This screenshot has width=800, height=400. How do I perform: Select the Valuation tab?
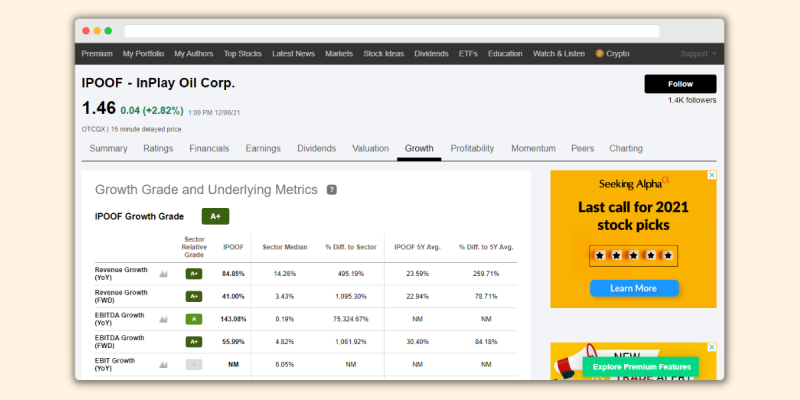click(370, 148)
